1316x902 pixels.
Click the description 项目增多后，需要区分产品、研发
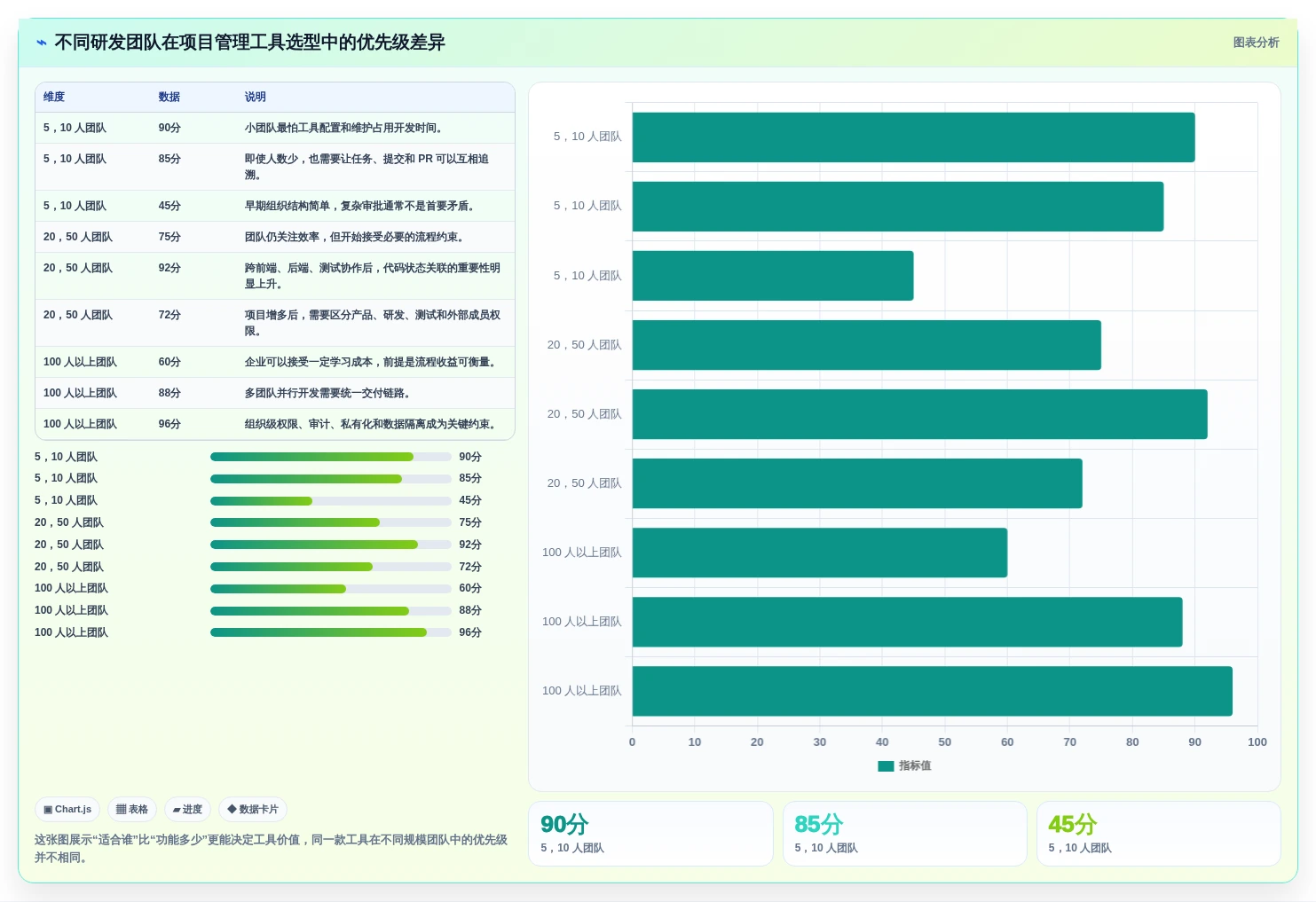[x=373, y=323]
